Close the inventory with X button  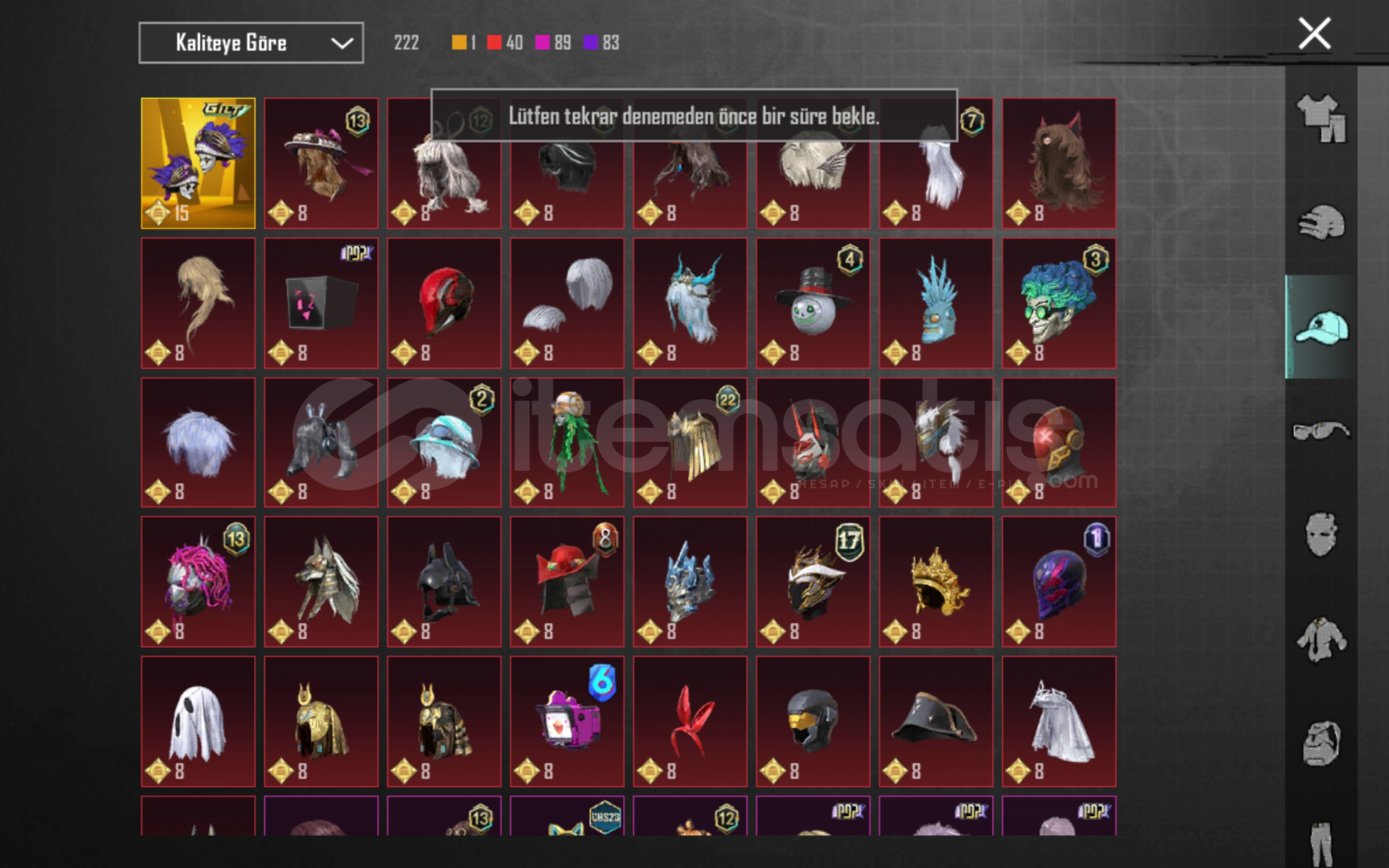click(x=1314, y=34)
